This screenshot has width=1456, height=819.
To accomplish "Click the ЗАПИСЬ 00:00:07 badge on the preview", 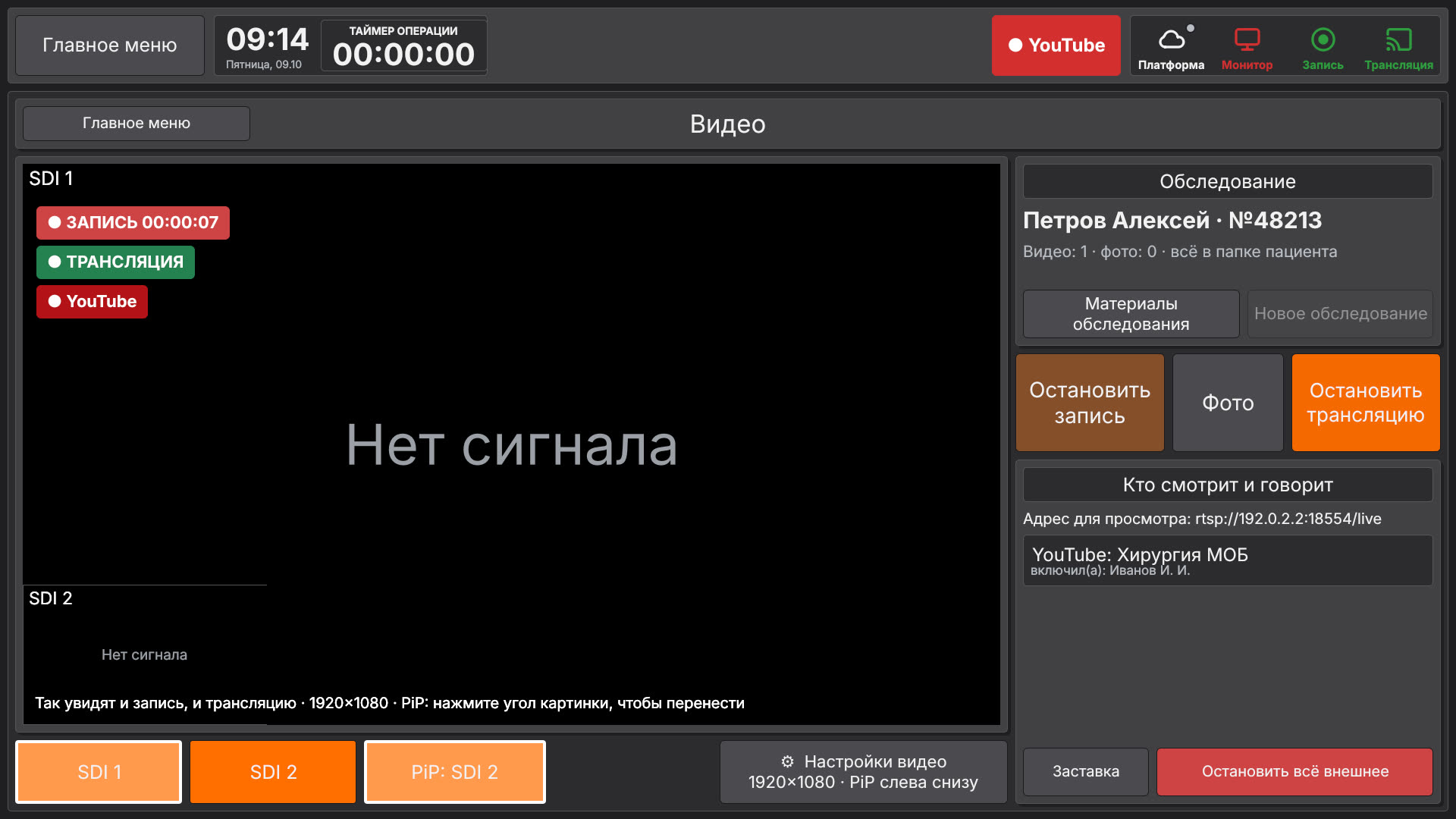I will [133, 223].
